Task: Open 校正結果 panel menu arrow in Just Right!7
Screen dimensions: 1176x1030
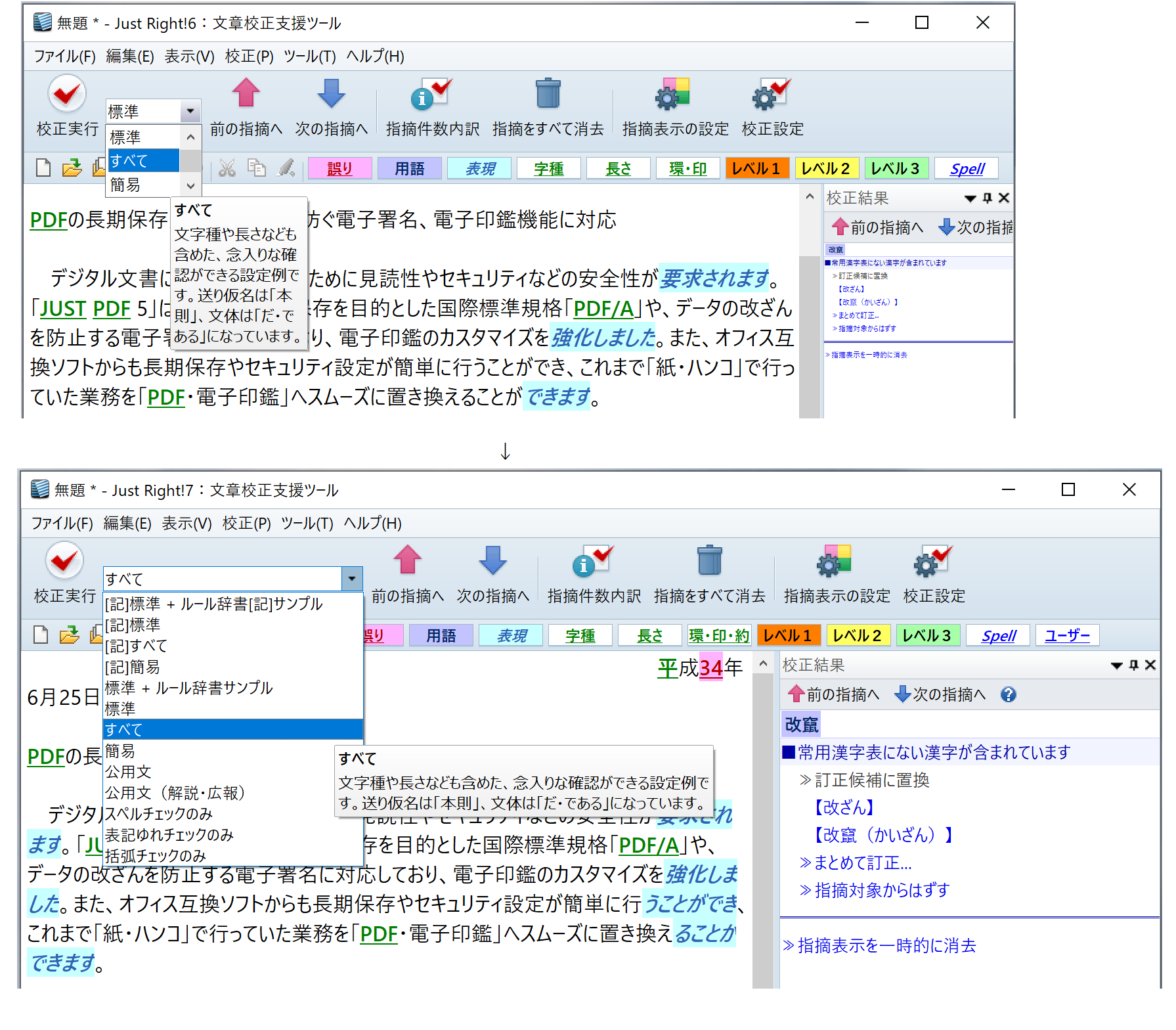Action: (1116, 665)
